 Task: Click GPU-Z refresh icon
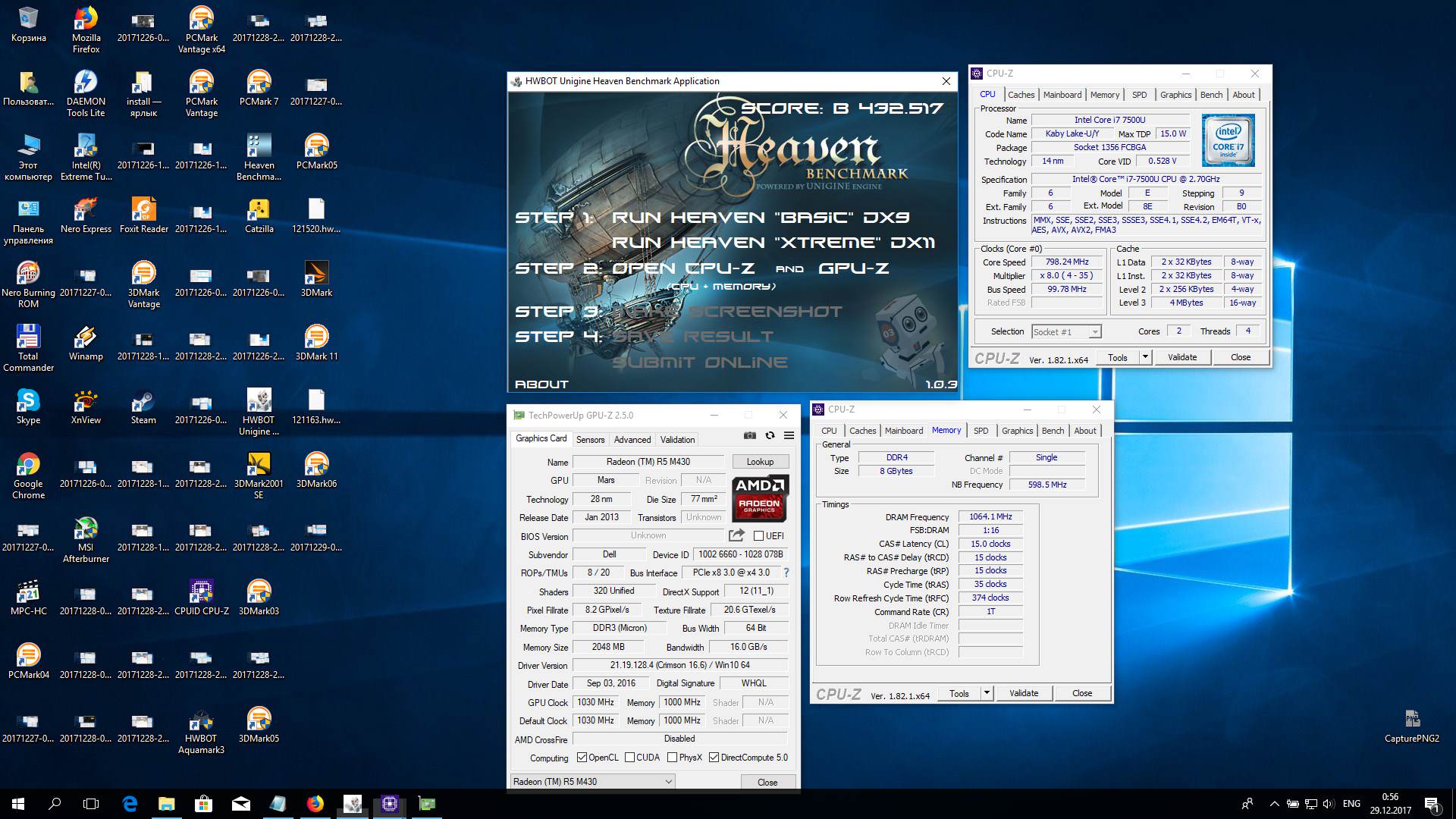point(770,435)
